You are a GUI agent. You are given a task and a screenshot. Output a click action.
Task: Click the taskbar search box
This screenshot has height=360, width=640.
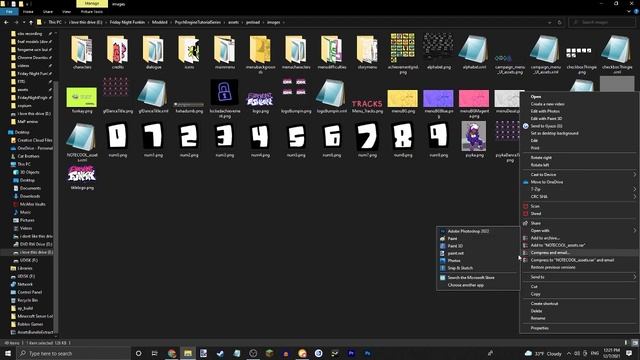click(x=73, y=353)
